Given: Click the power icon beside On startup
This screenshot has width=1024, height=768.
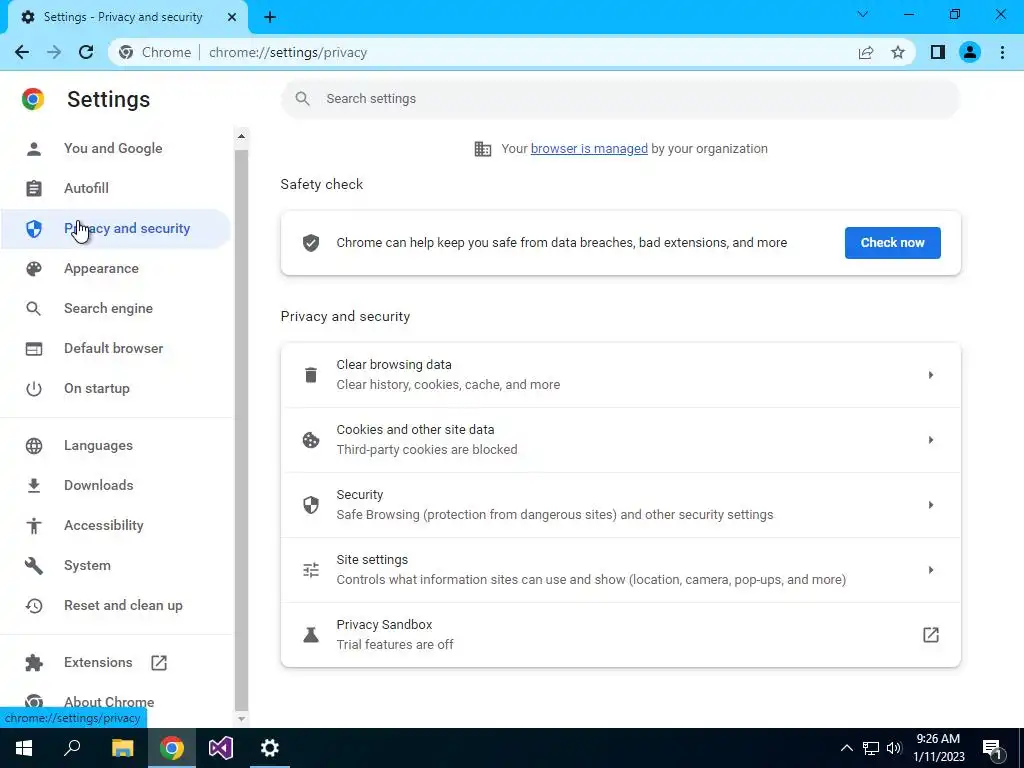Looking at the screenshot, I should 33,389.
